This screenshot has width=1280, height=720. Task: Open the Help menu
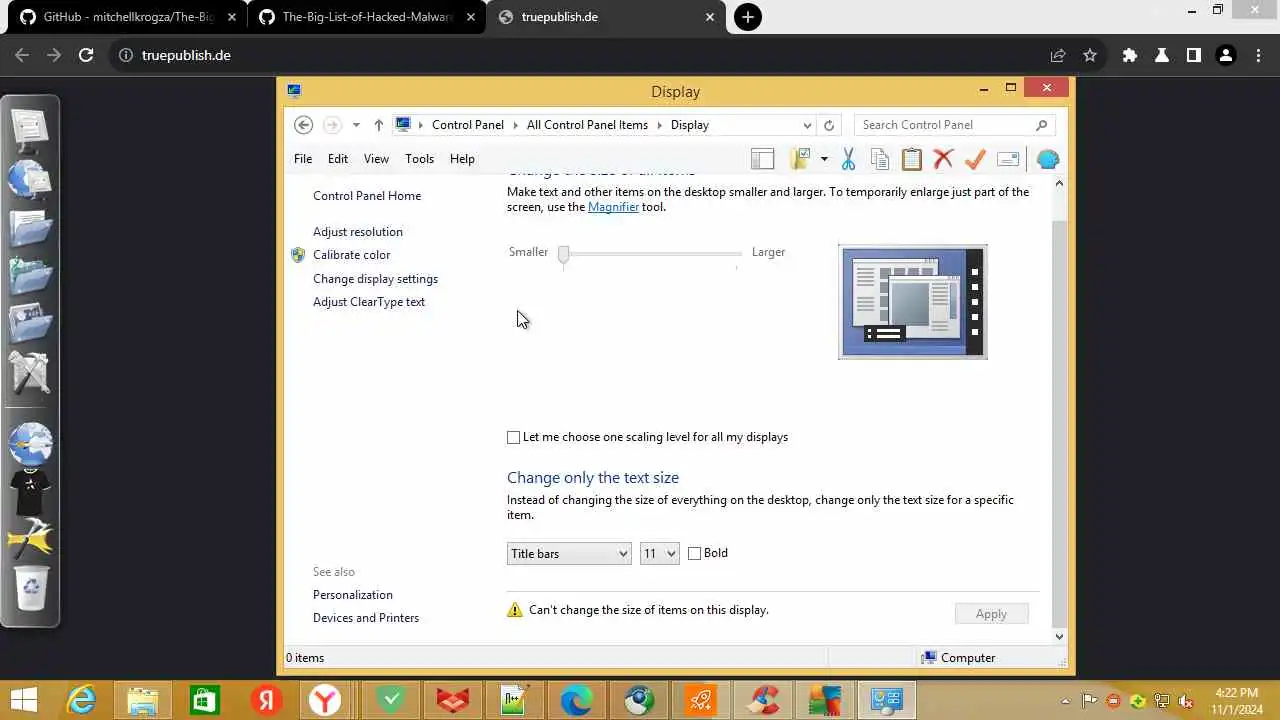462,159
